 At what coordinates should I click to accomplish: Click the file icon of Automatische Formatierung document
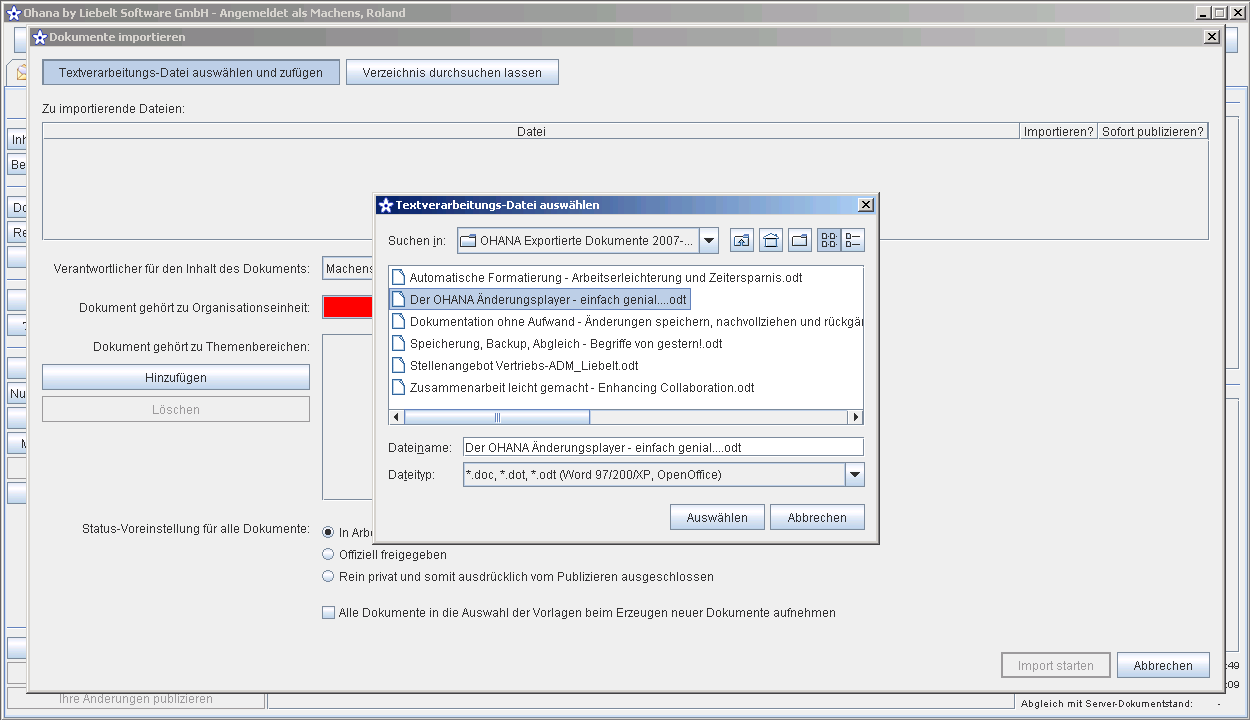(399, 278)
